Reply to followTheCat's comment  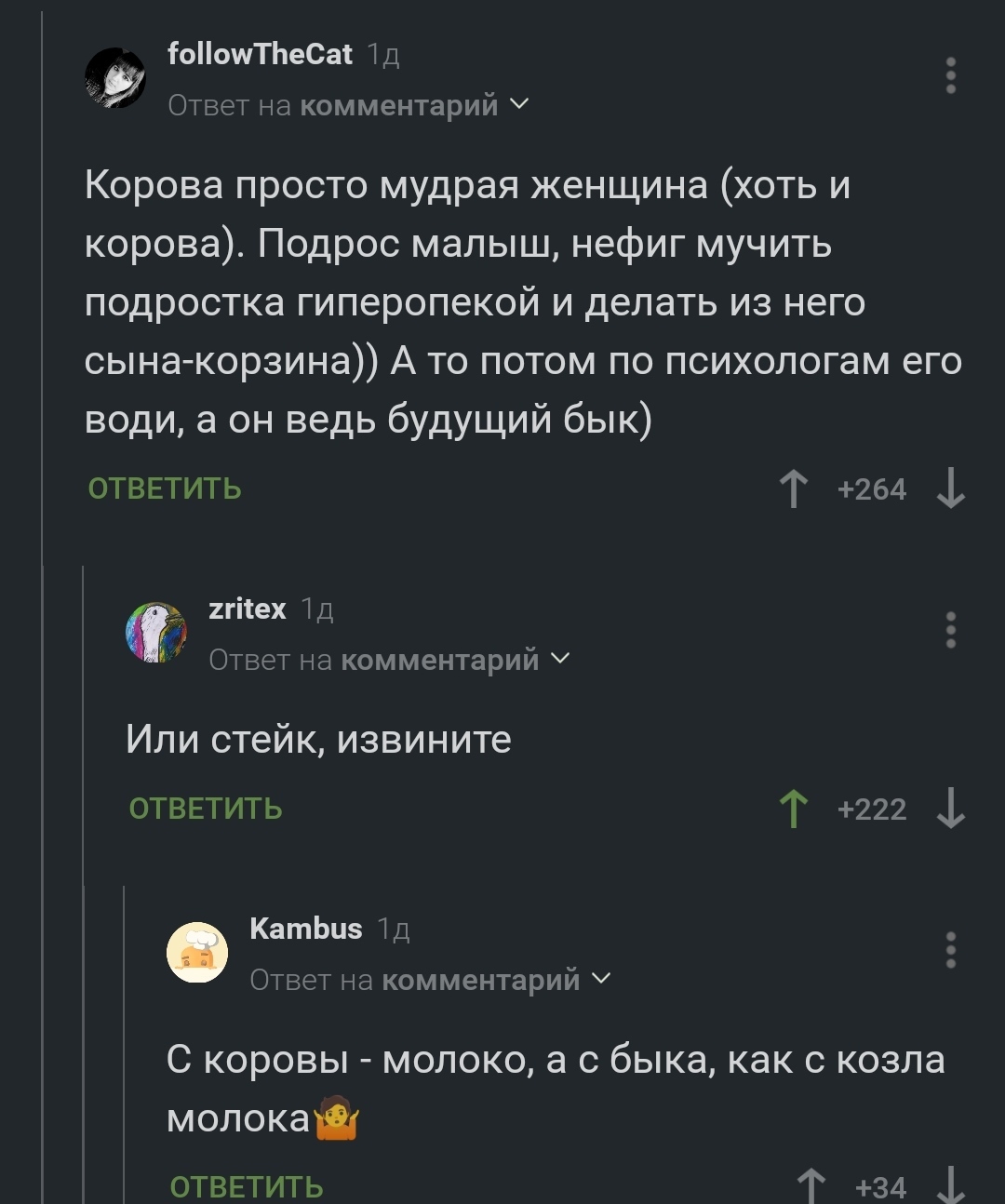click(165, 489)
